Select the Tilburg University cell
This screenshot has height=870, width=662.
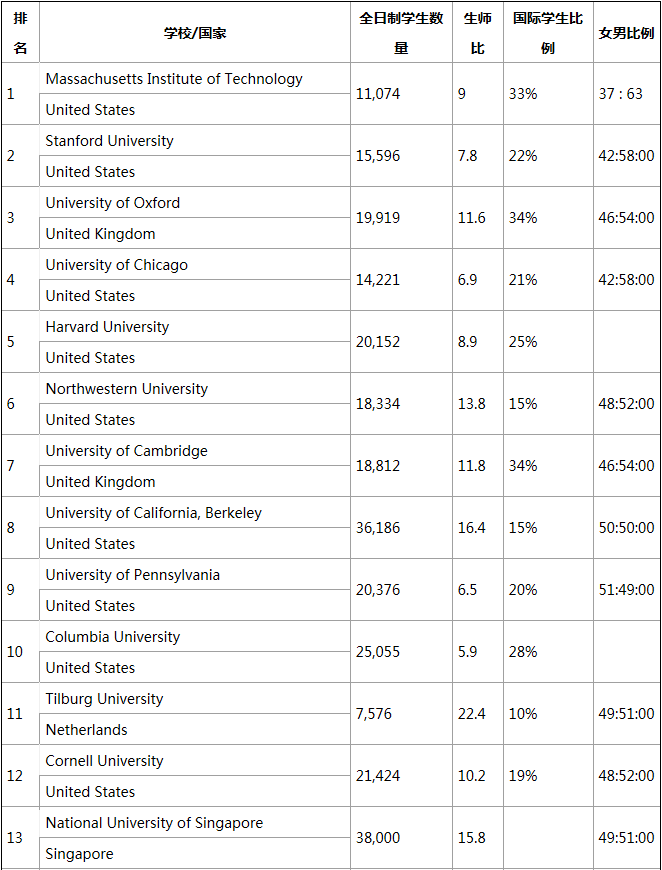[x=104, y=699]
